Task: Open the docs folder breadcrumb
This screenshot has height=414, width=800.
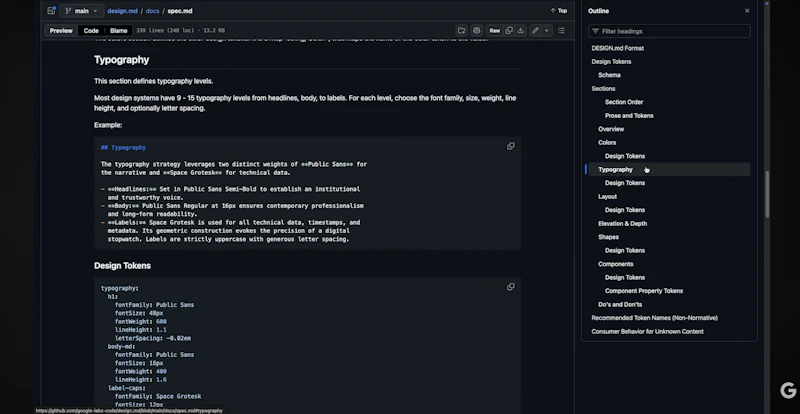Action: tap(153, 11)
